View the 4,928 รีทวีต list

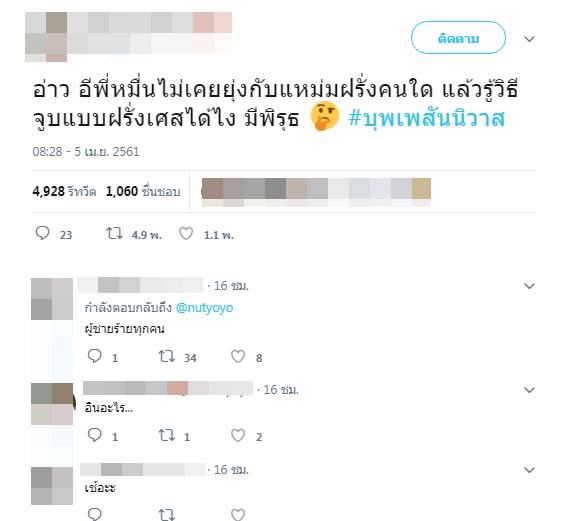64,191
